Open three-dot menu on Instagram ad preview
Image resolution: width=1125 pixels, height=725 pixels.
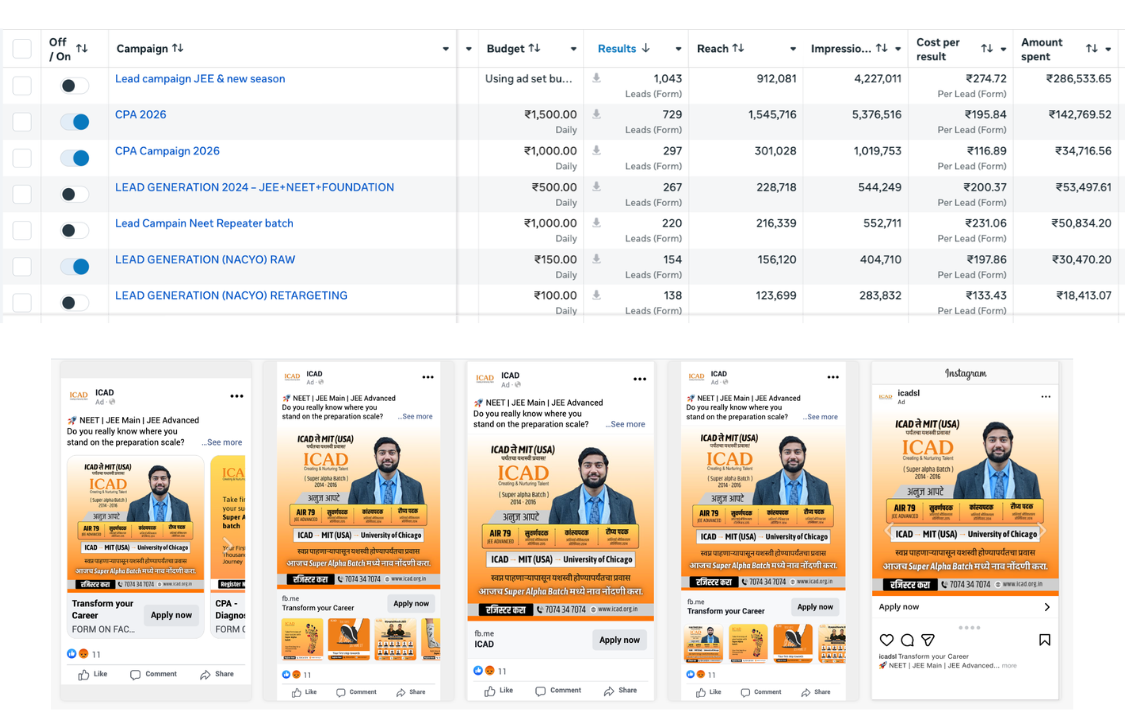click(x=1045, y=397)
